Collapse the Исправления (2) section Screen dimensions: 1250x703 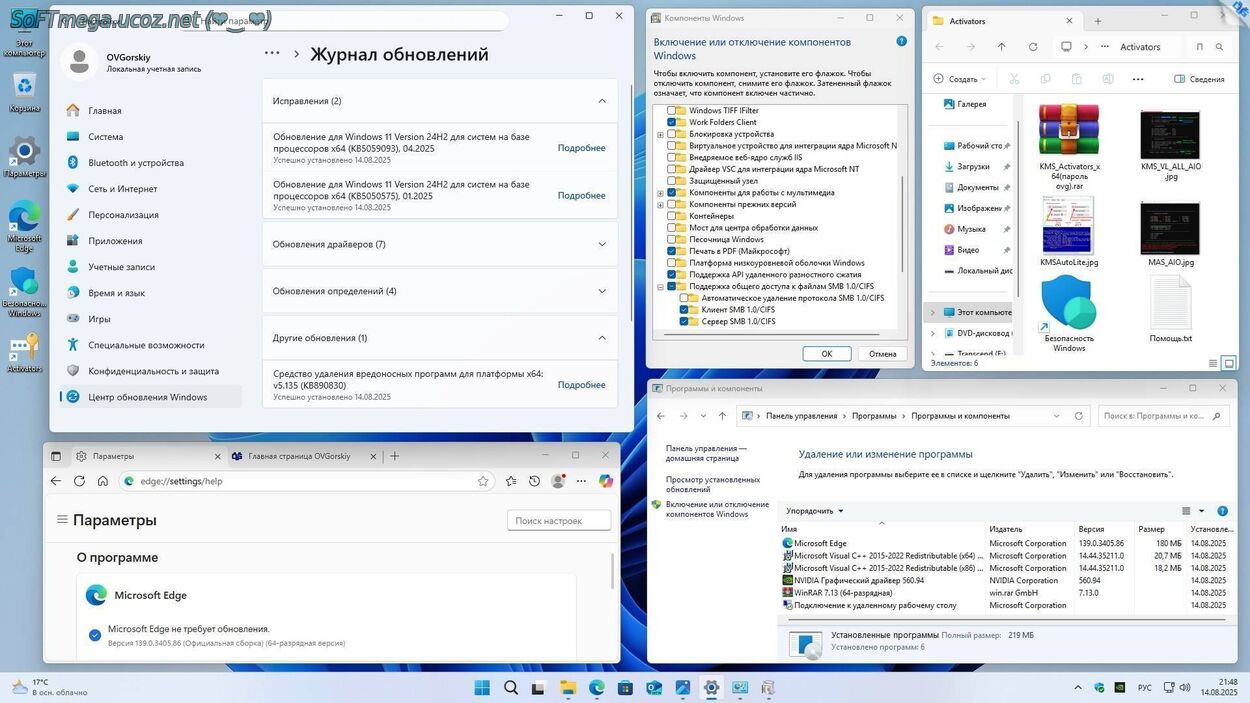pos(601,101)
